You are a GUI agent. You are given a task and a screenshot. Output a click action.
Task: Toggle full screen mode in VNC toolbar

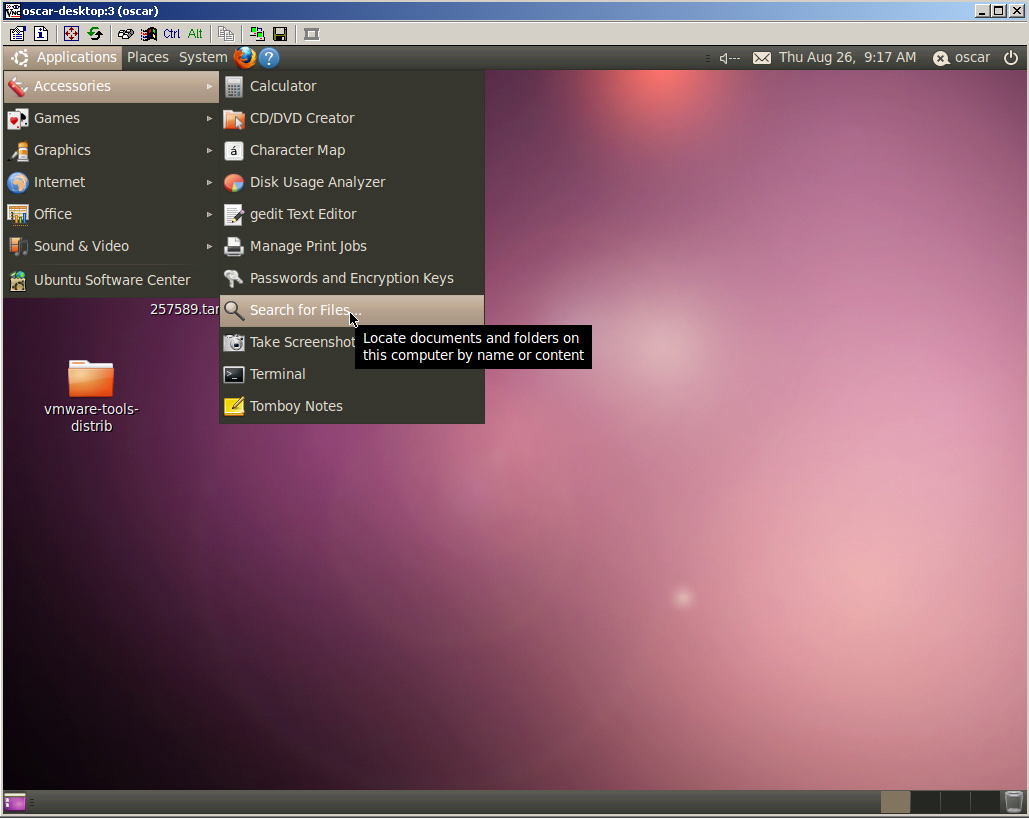coord(71,34)
